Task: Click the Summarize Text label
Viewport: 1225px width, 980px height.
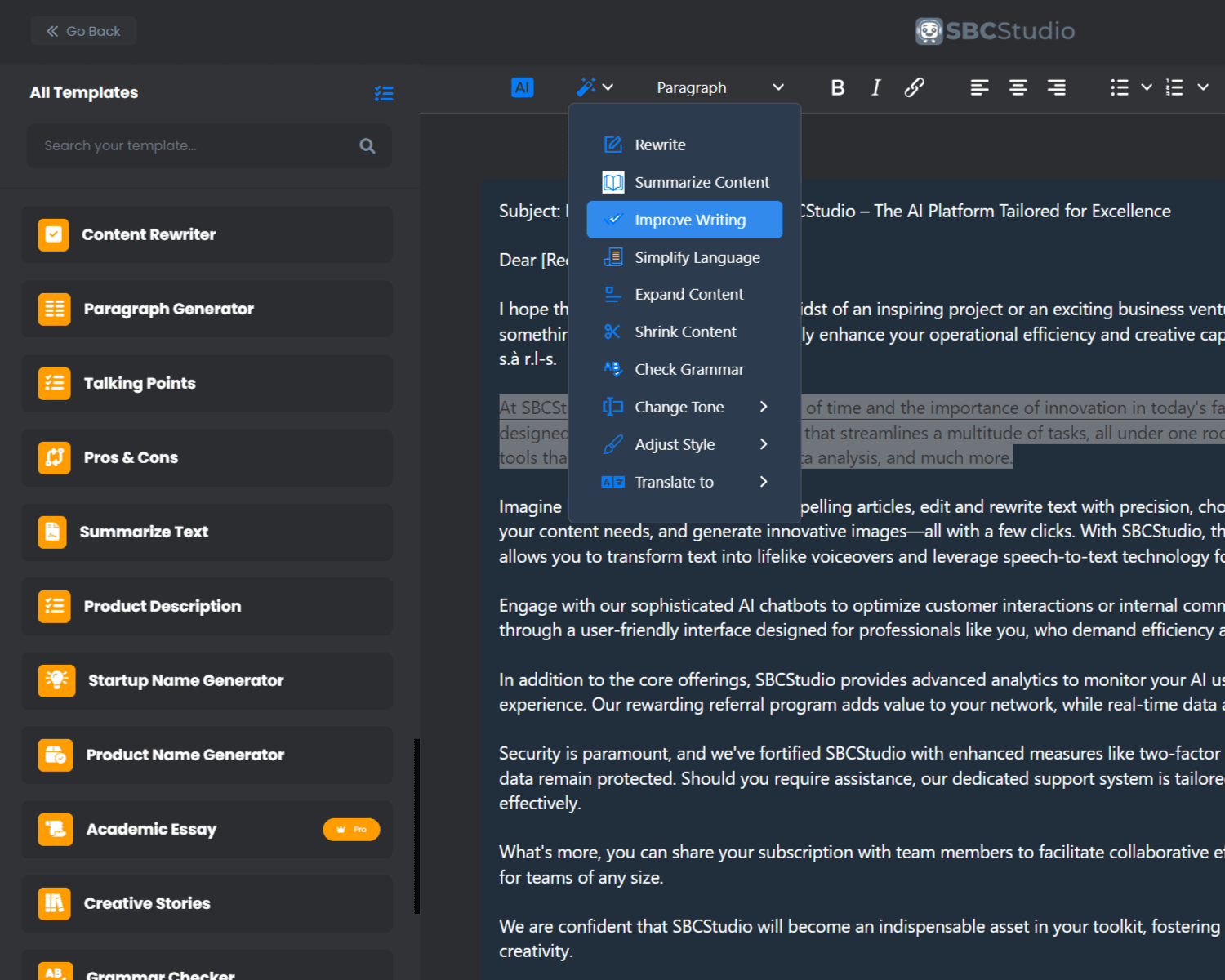Action: [x=144, y=532]
